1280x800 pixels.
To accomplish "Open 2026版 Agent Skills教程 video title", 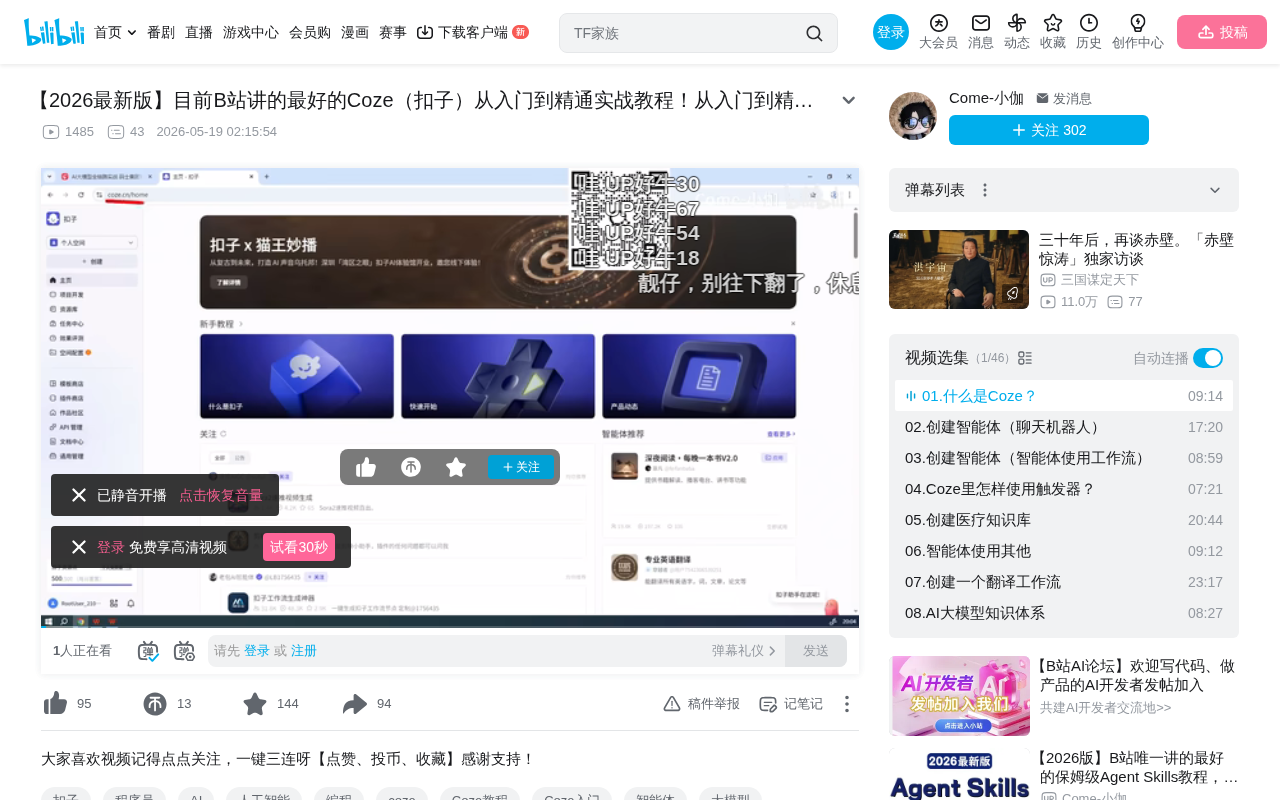I will click(x=1139, y=767).
